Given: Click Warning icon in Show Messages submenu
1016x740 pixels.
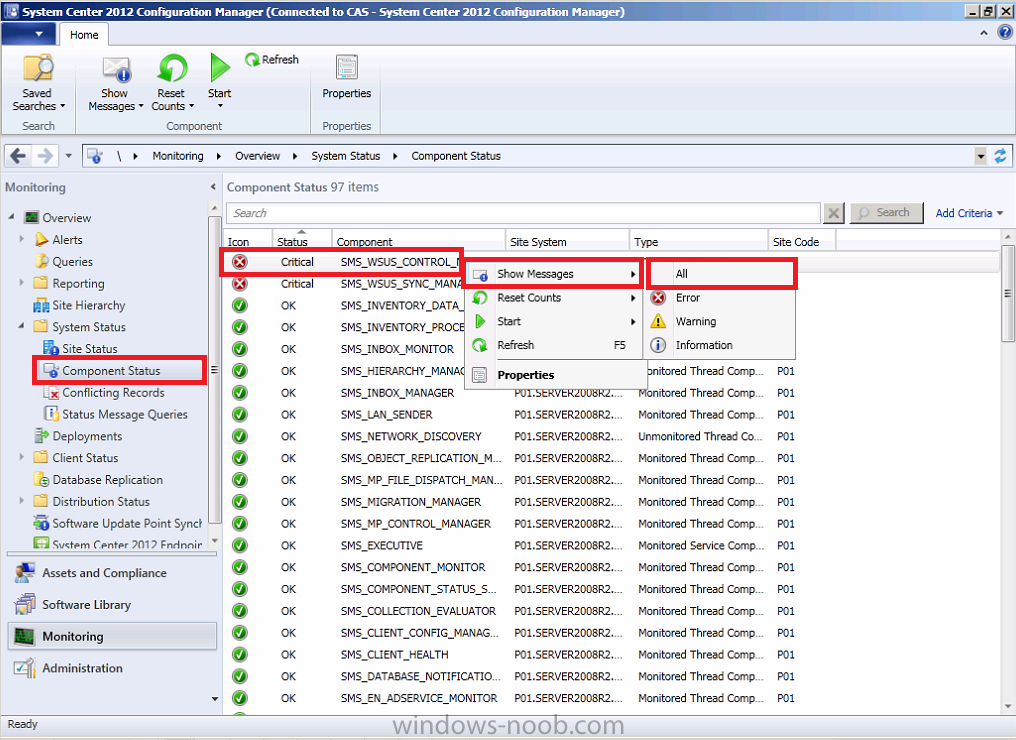Looking at the screenshot, I should click(x=658, y=321).
